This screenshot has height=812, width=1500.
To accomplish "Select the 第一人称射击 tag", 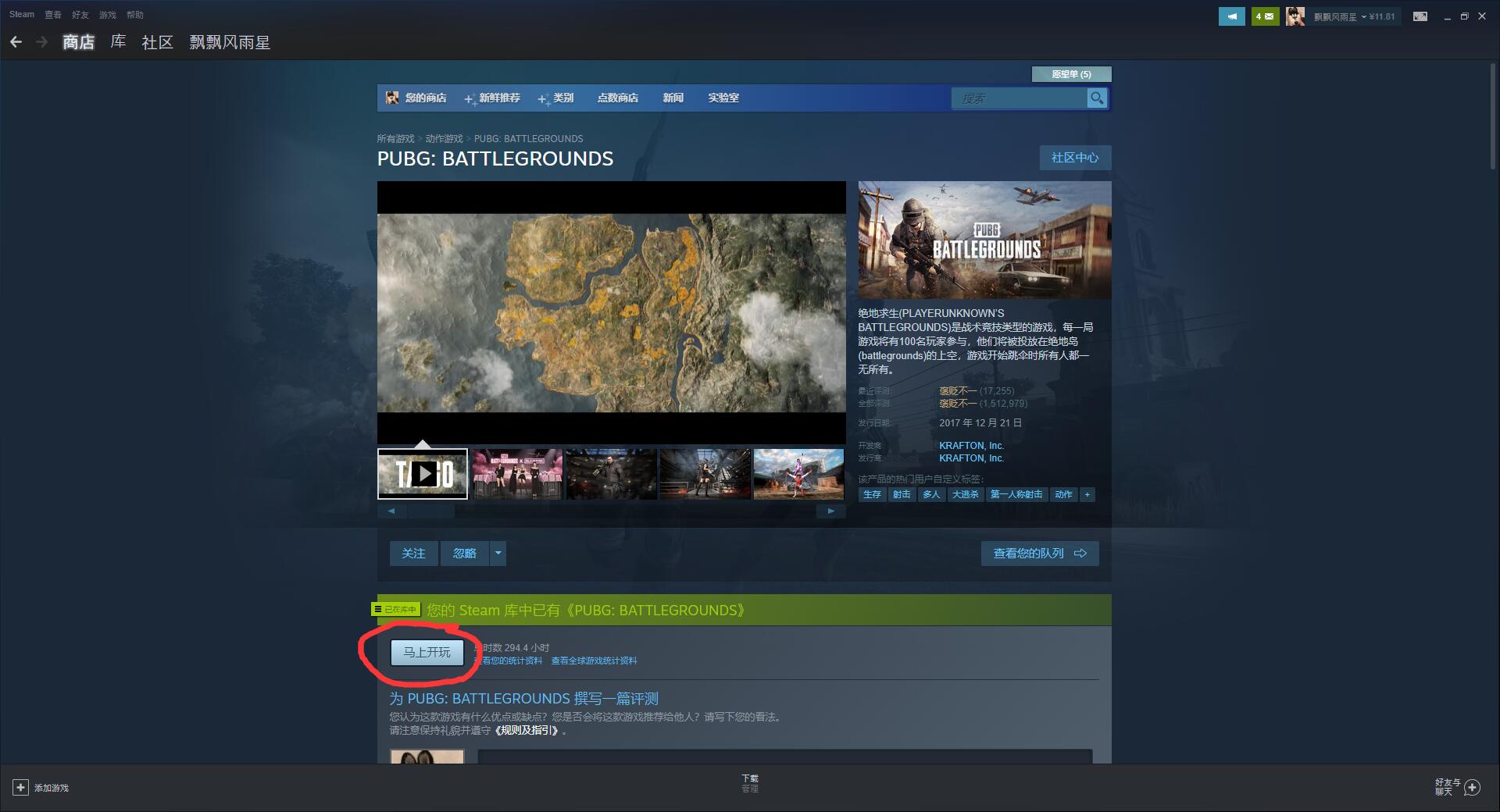I will point(1016,494).
